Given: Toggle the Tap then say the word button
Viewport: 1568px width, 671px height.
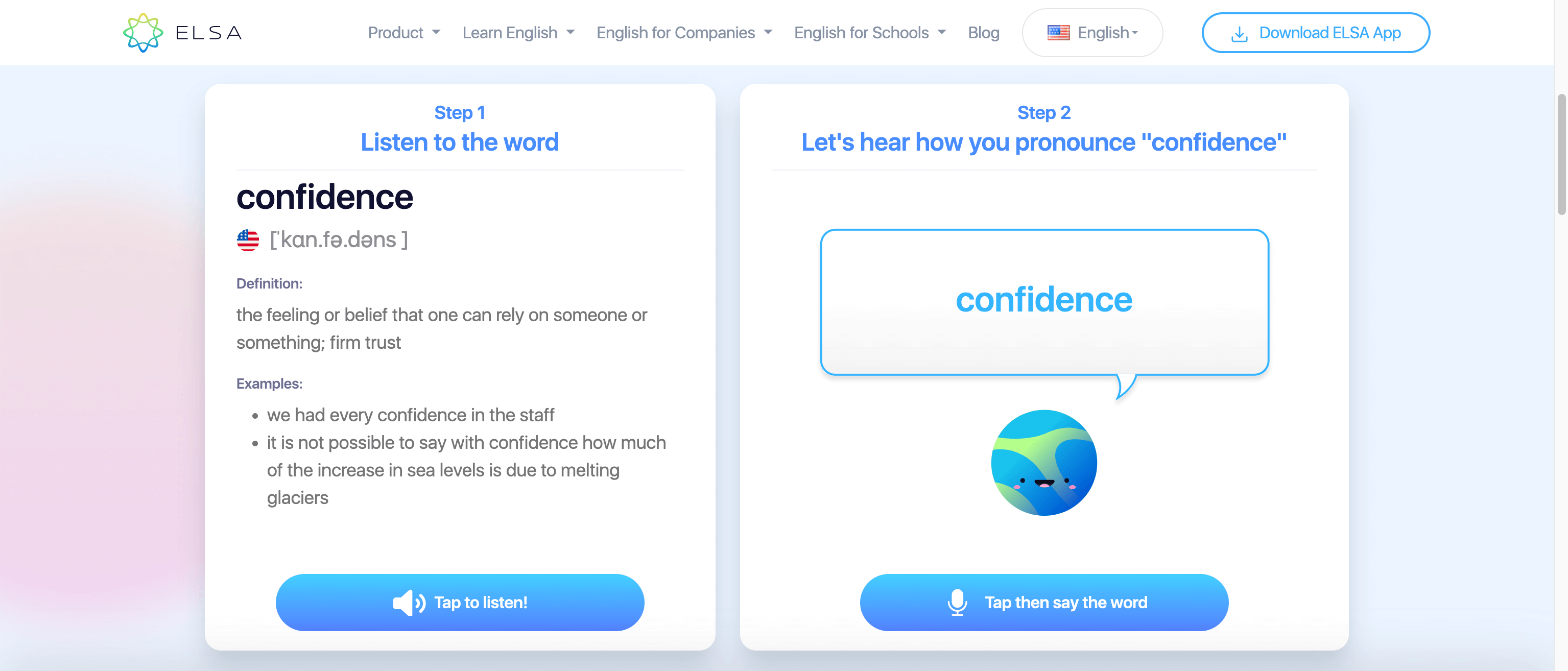Looking at the screenshot, I should tap(1043, 601).
